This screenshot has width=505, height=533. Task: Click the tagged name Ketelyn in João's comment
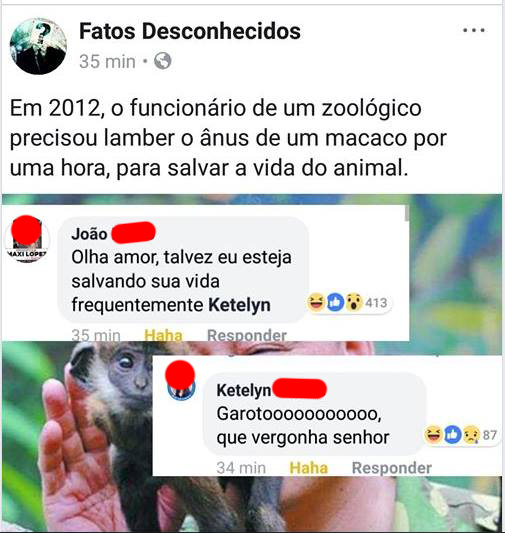coord(239,305)
